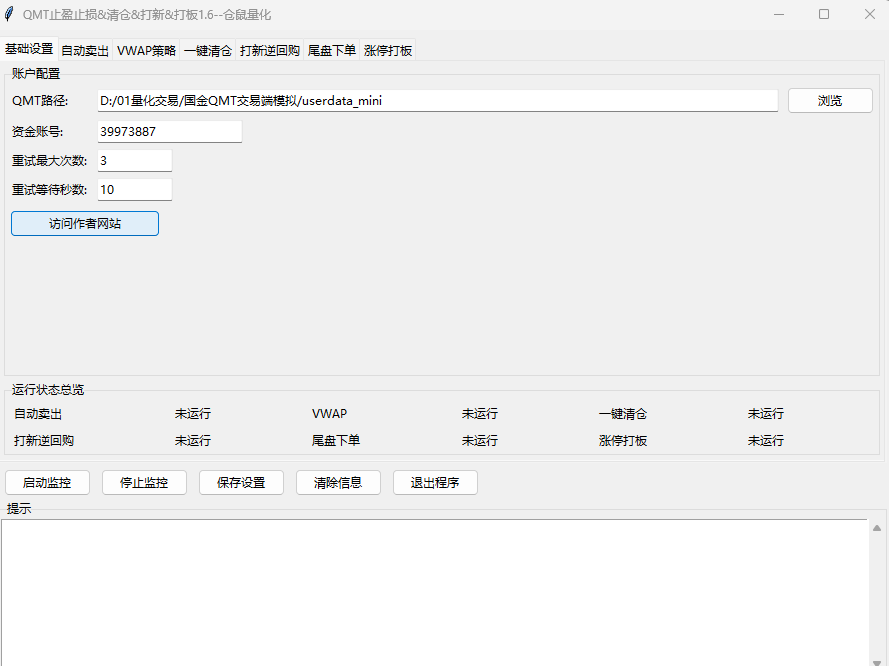Switch to the 基础设置 tab
889x666 pixels.
(x=29, y=49)
